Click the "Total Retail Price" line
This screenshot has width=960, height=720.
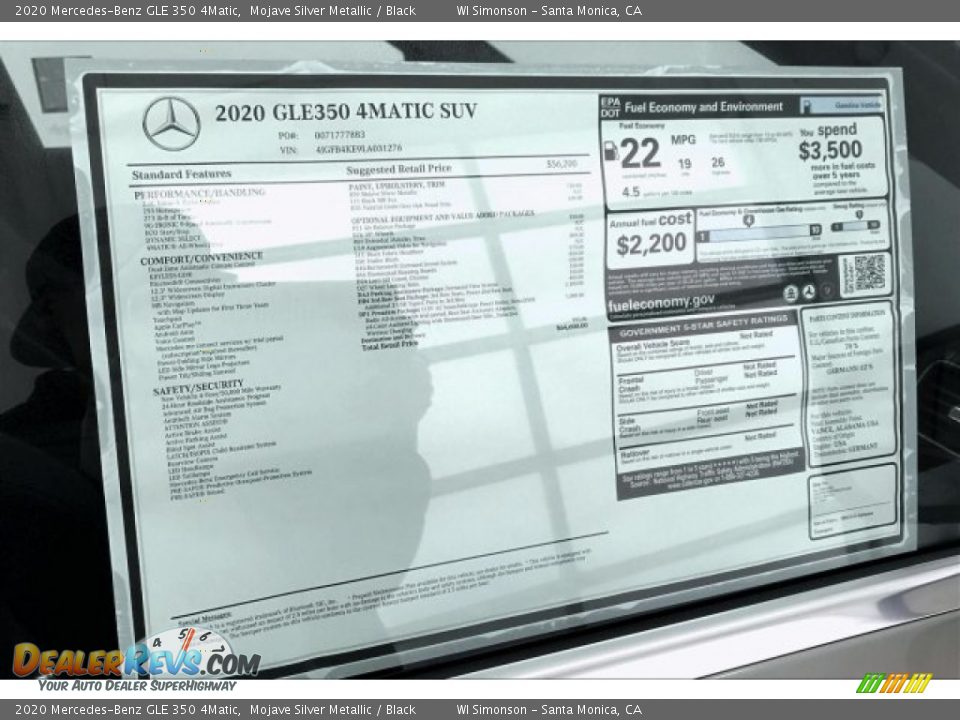click(390, 345)
